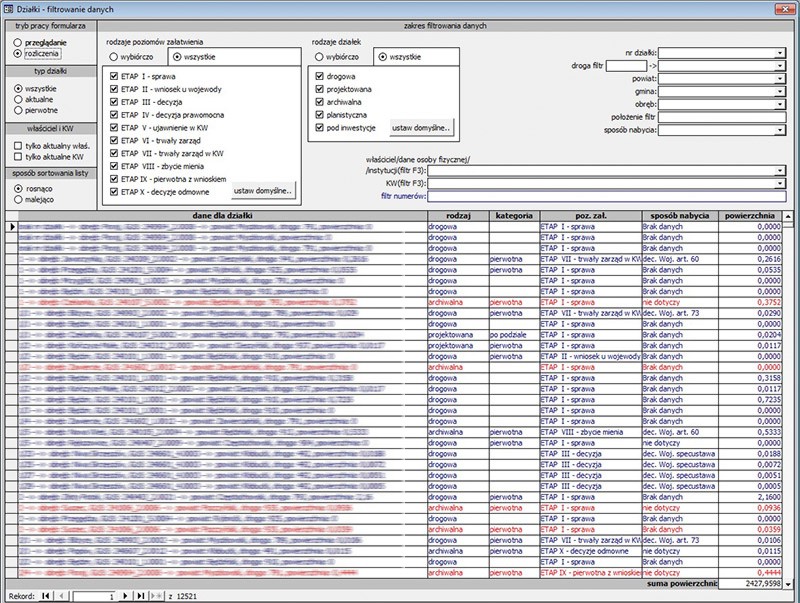Viewport: 800px width, 603px height.
Task: Click list scrollbar down arrow
Action: point(788,584)
